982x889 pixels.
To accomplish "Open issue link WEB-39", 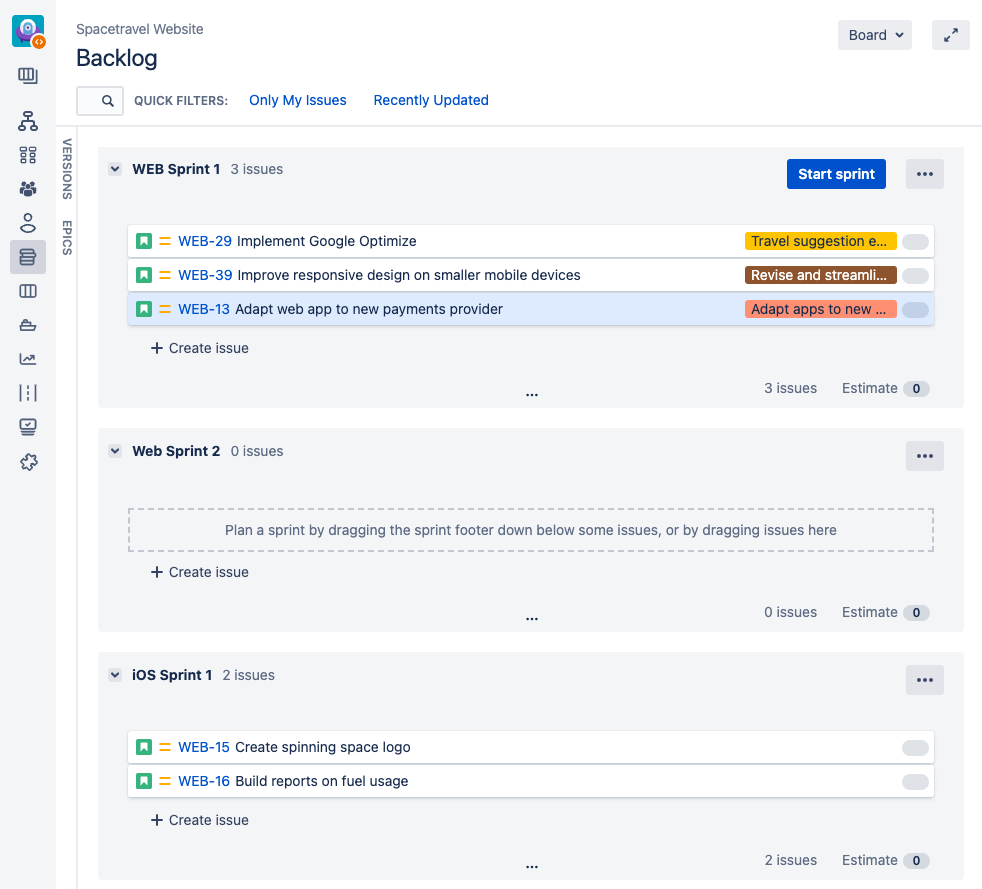I will (205, 275).
